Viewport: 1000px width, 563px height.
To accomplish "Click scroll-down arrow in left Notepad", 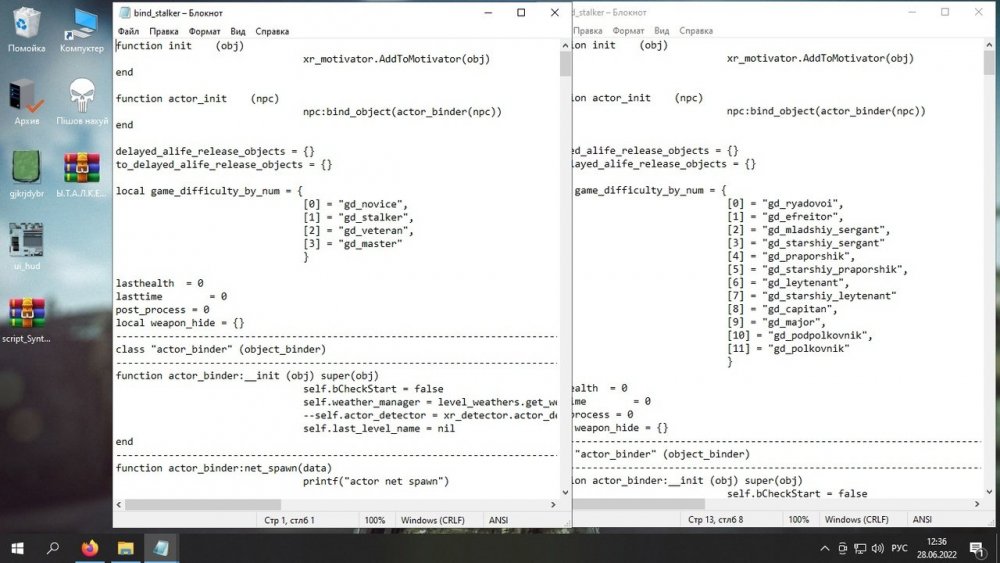I will [565, 492].
